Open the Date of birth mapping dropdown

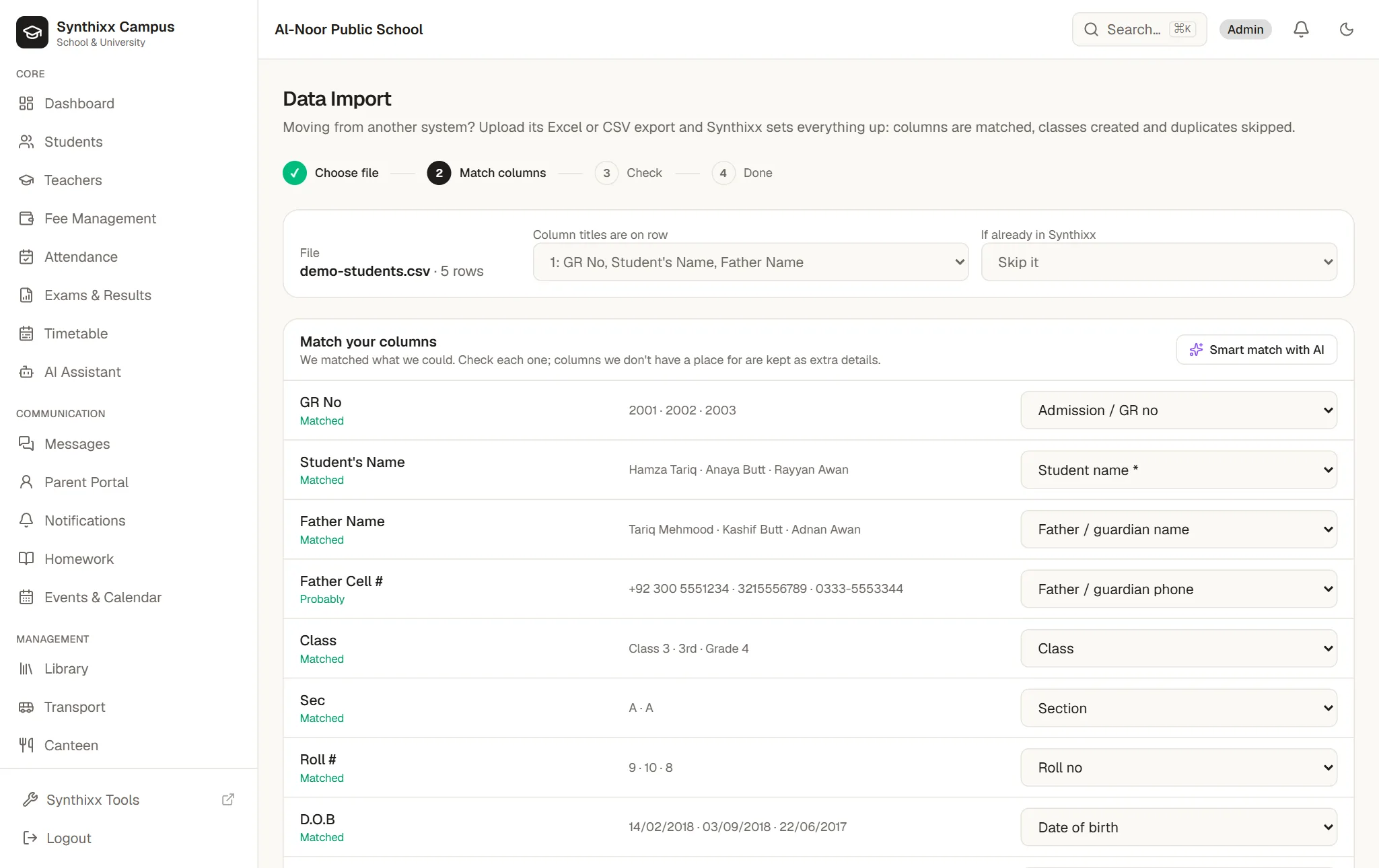point(1178,827)
